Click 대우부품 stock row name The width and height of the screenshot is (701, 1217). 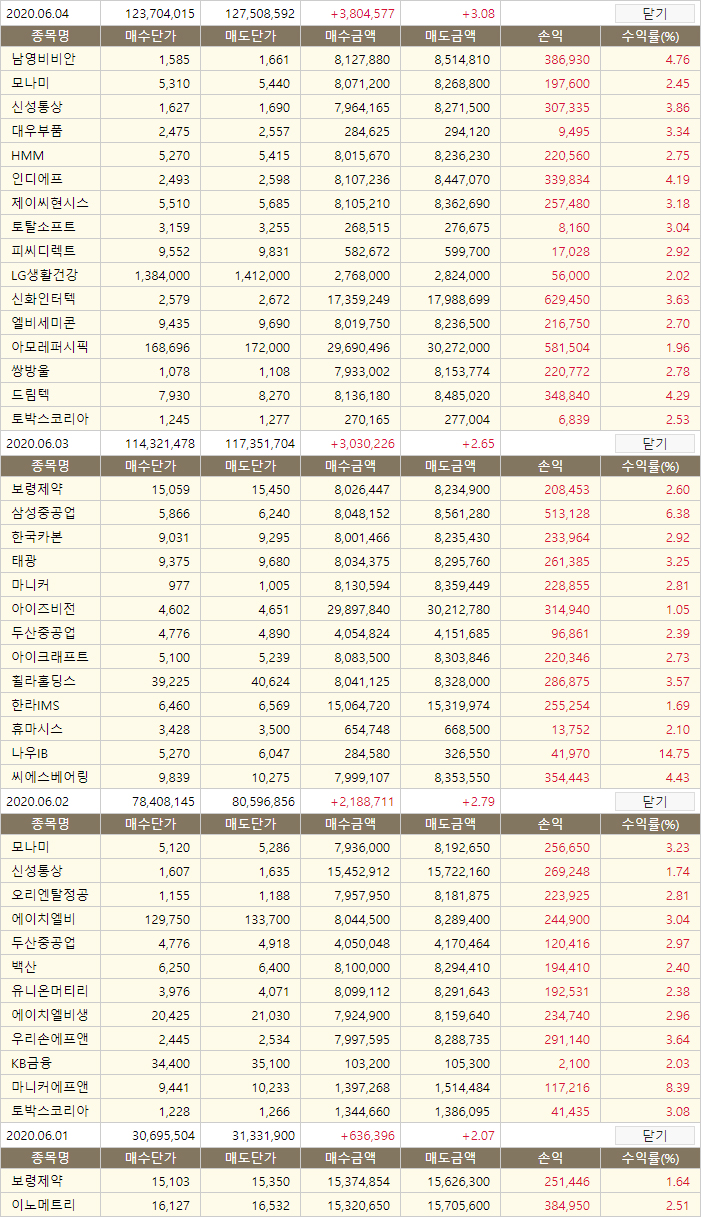click(x=37, y=131)
